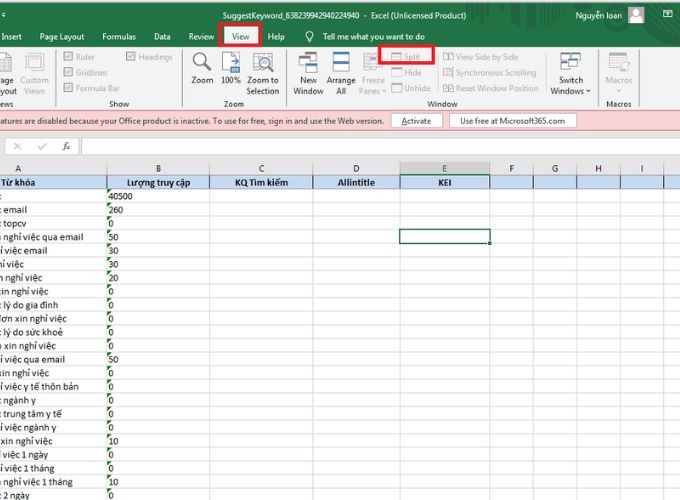Click in the formula bar input
The height and width of the screenshot is (500, 680).
(x=380, y=147)
